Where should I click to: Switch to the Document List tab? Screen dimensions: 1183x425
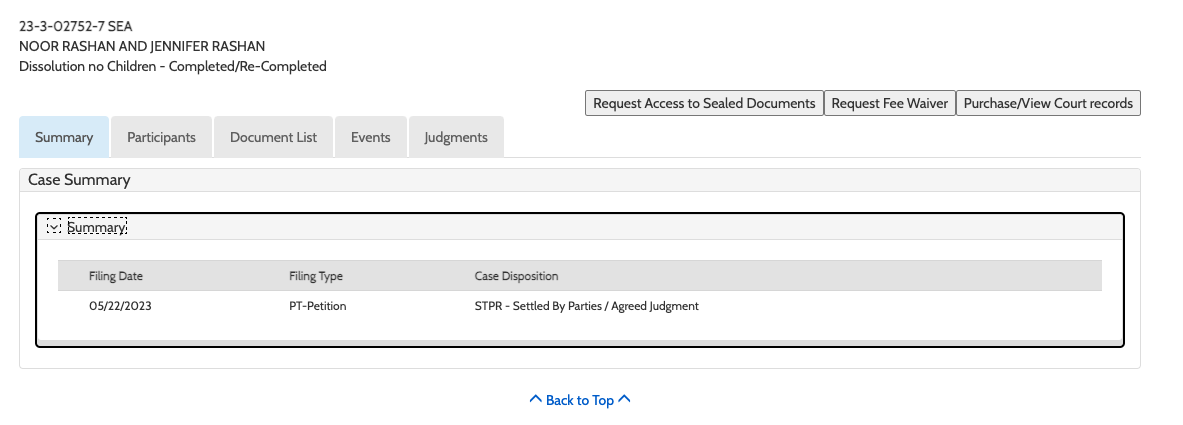273,137
